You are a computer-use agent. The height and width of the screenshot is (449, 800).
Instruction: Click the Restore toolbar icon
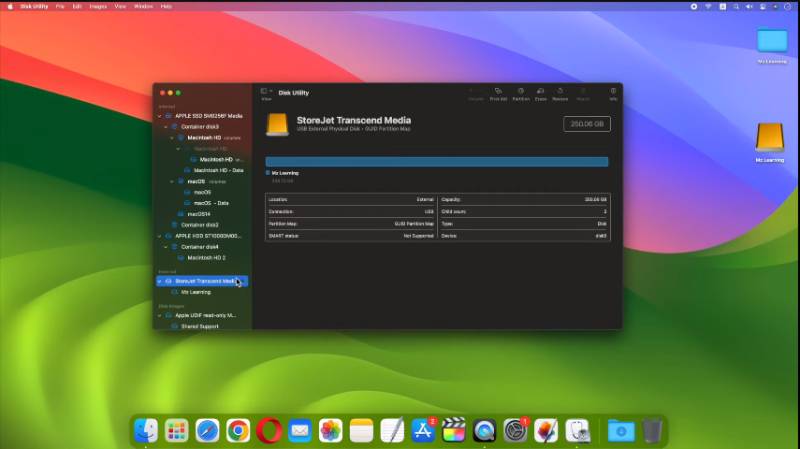561,92
